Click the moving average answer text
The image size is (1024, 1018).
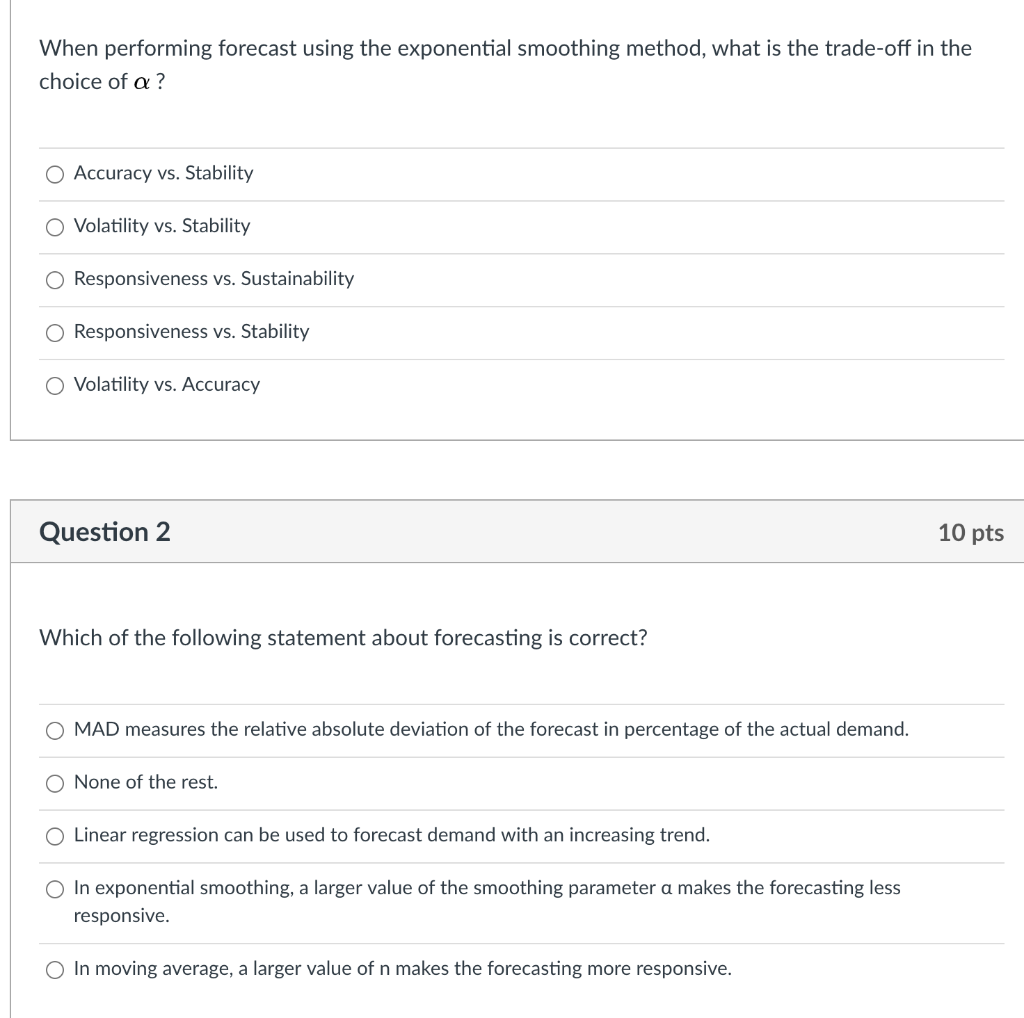click(x=400, y=968)
